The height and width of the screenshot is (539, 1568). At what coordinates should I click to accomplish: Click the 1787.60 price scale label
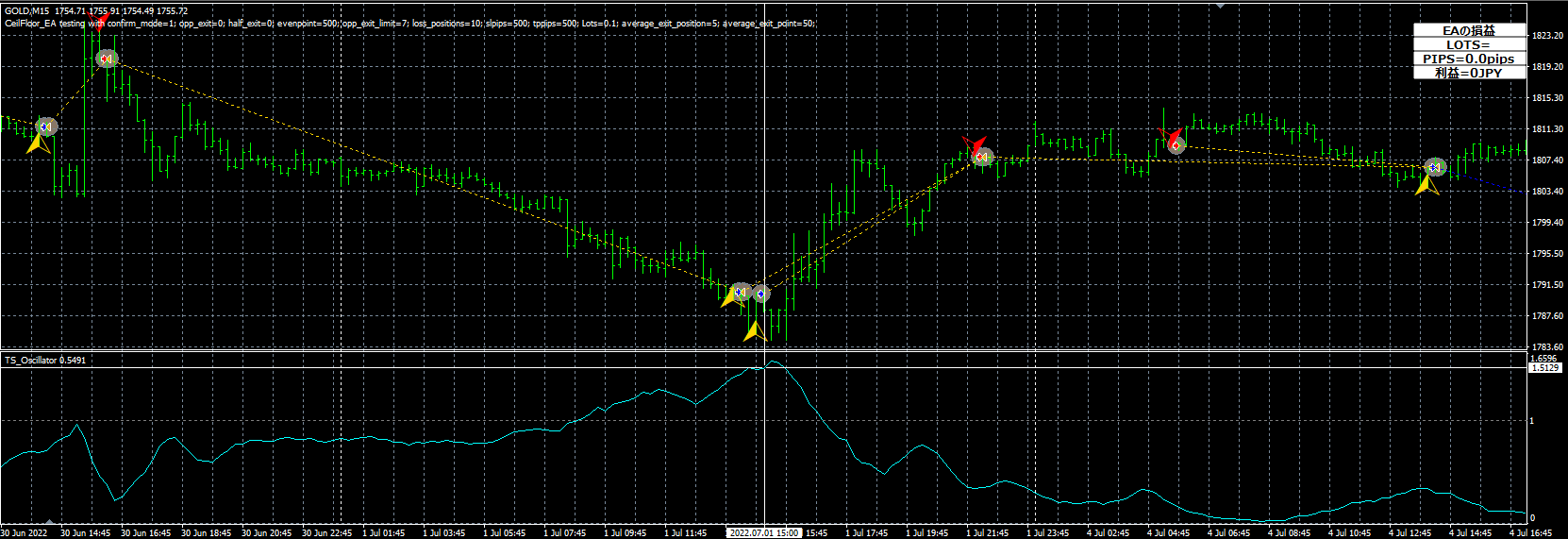click(x=1547, y=316)
